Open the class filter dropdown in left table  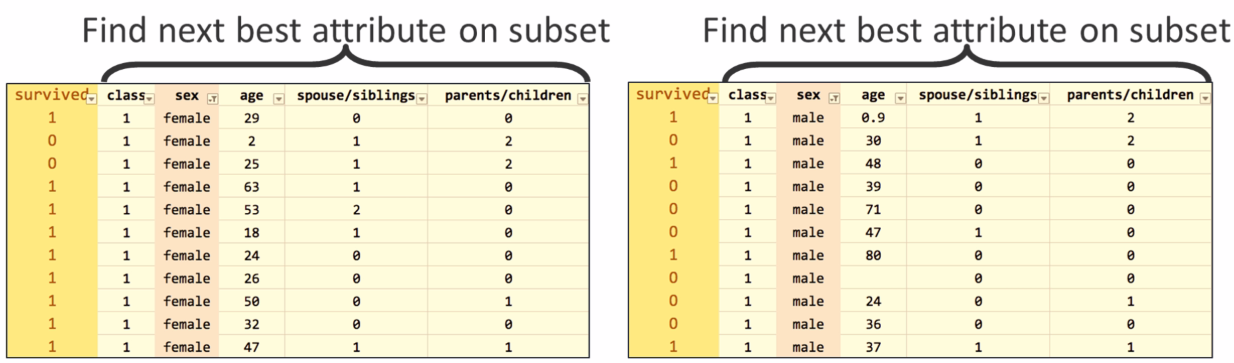pyautogui.click(x=149, y=99)
